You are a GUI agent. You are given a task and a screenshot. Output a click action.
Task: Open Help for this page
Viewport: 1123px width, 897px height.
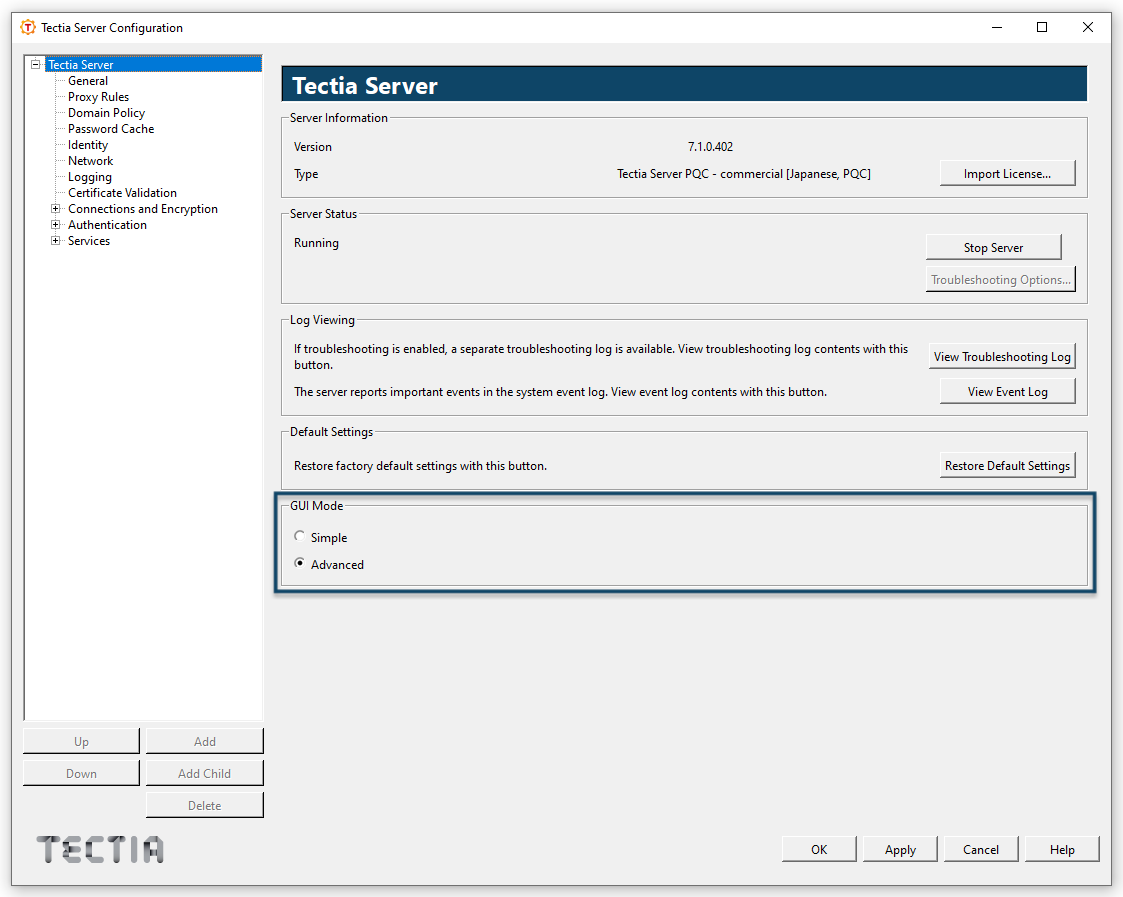point(1062,849)
